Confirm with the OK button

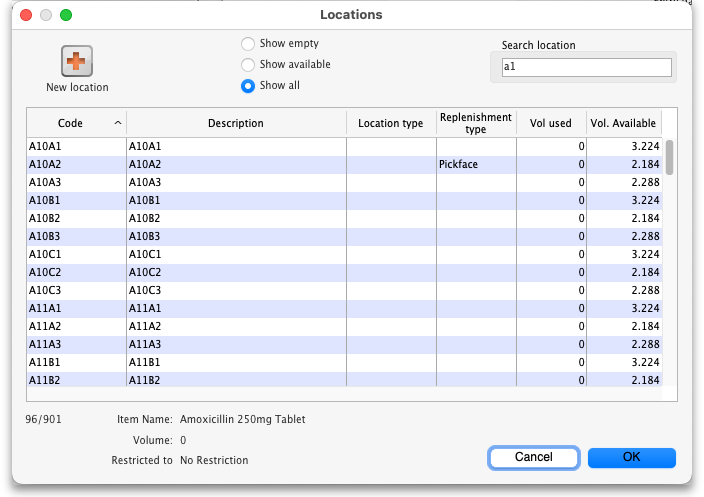tap(631, 457)
